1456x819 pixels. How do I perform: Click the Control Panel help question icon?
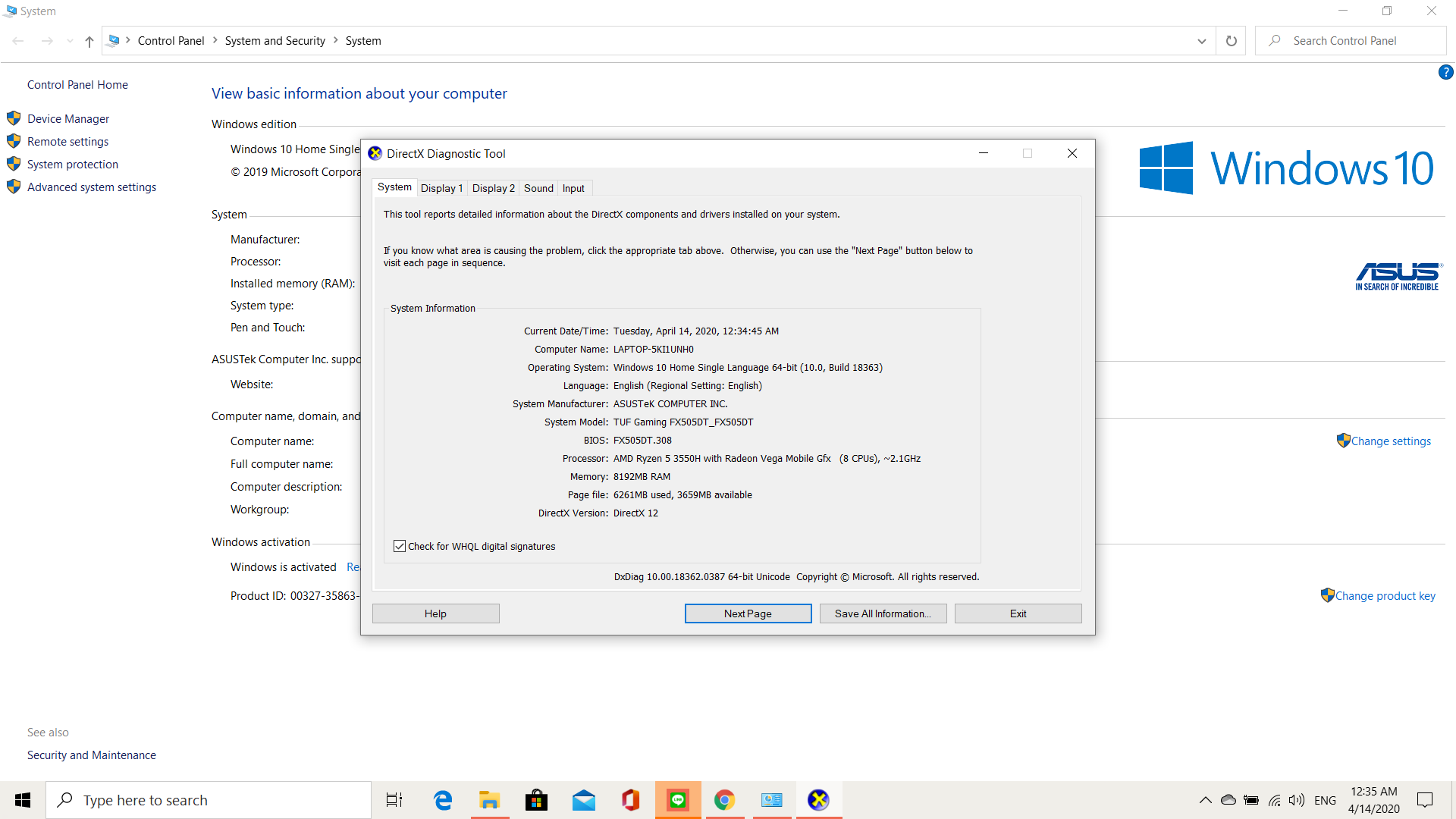(1445, 72)
